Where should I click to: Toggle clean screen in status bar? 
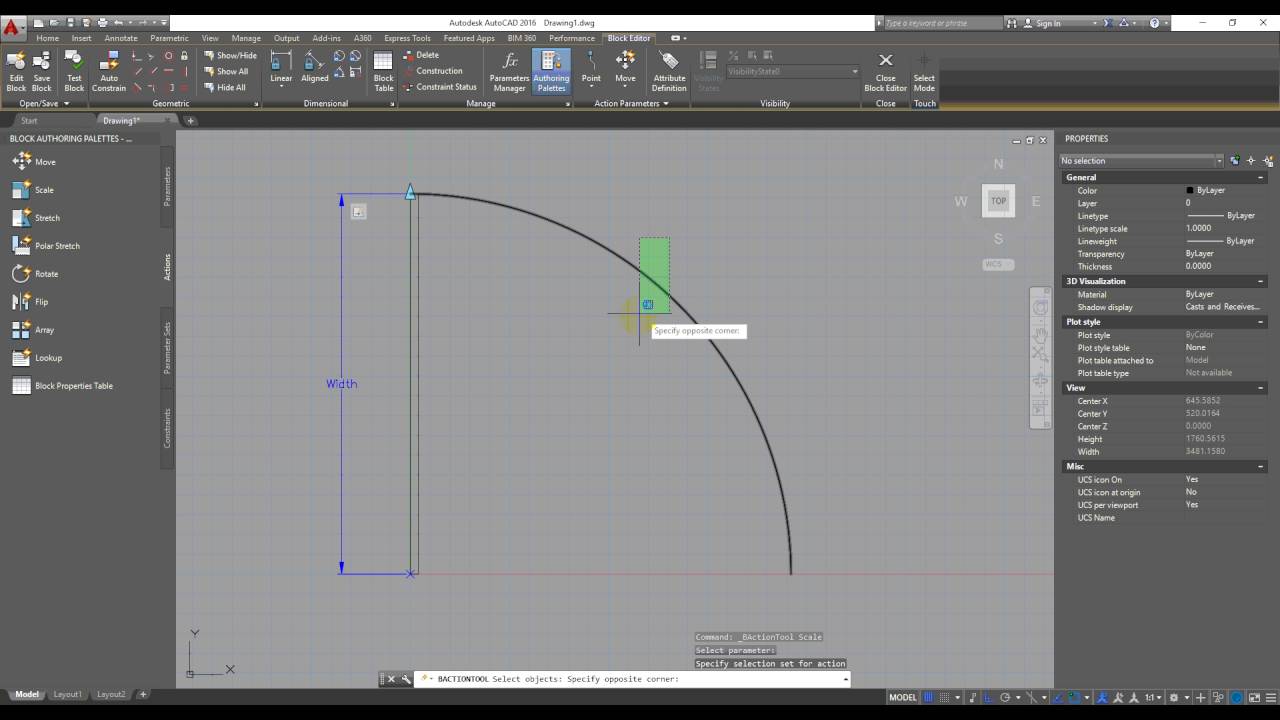pos(1252,697)
